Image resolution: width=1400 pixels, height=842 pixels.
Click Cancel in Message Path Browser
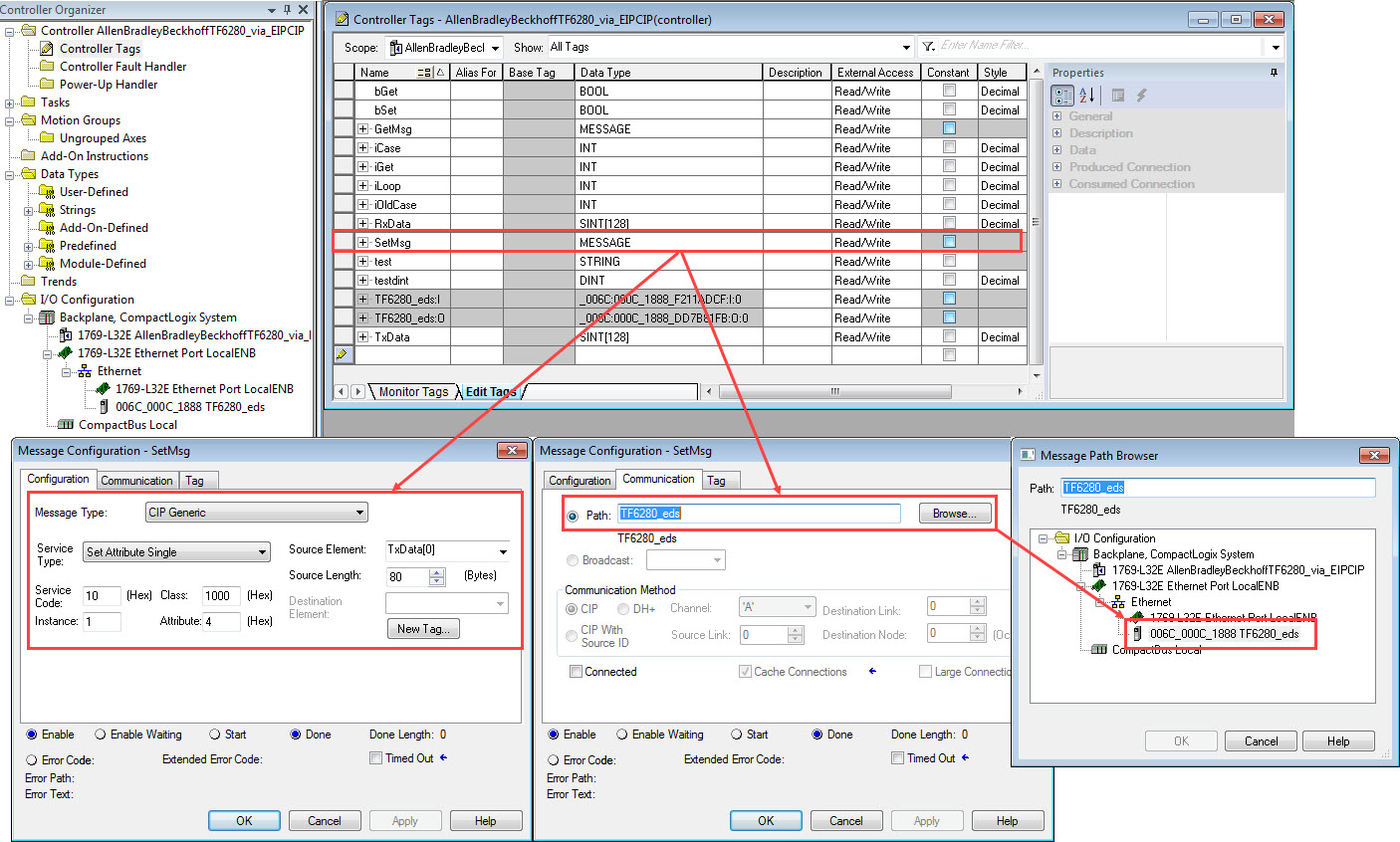1261,741
